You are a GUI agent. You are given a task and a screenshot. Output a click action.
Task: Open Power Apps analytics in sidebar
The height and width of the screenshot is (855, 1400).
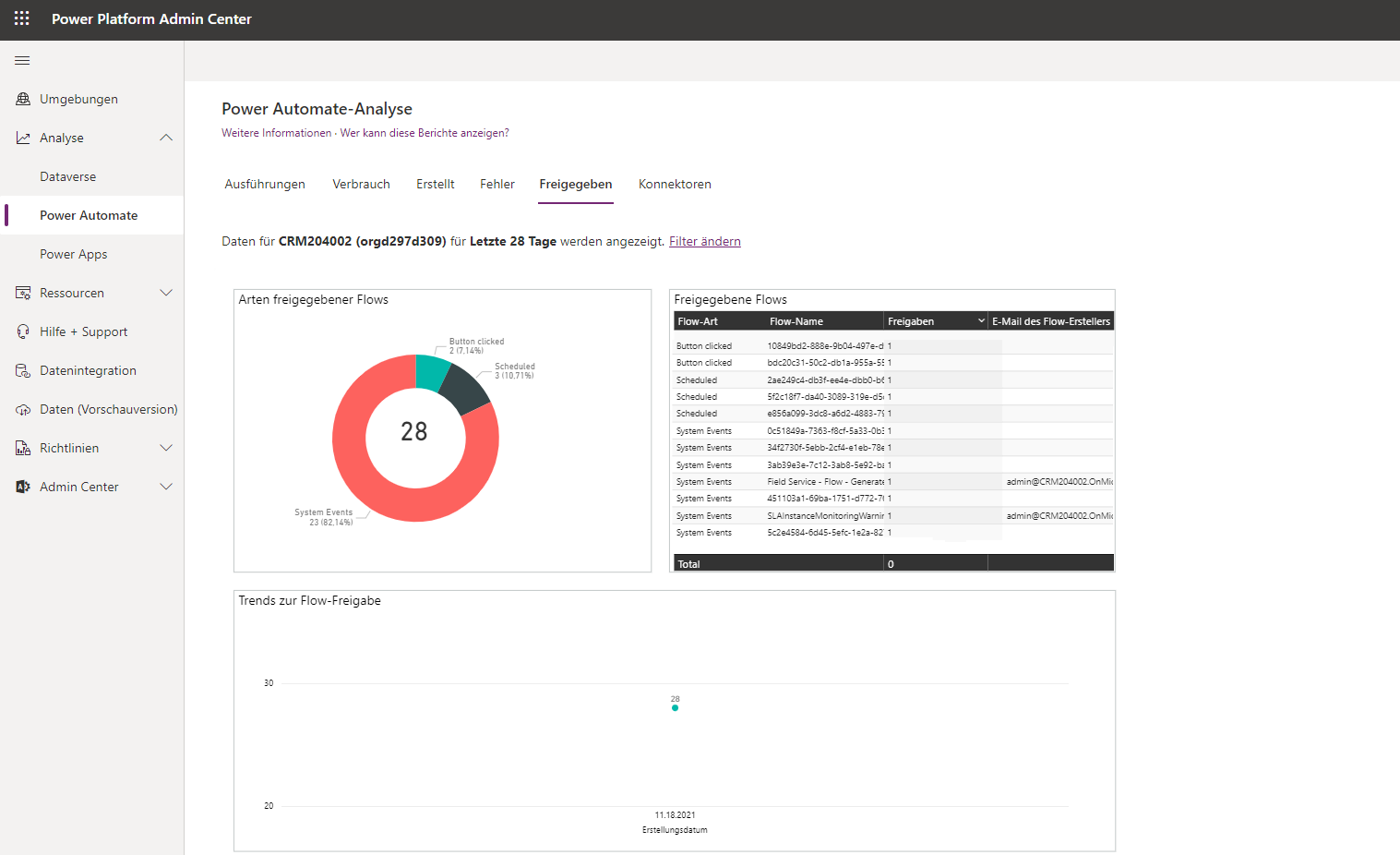[x=73, y=254]
